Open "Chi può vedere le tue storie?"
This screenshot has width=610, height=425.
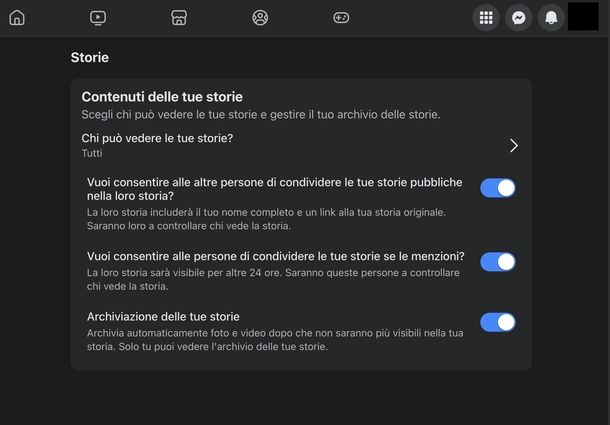pyautogui.click(x=157, y=138)
